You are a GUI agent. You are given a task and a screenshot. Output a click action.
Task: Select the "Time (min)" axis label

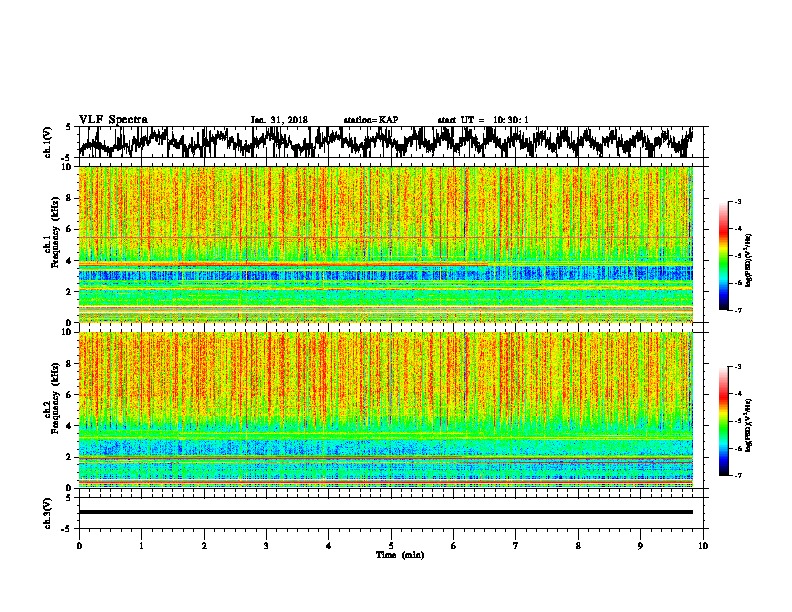[x=400, y=555]
